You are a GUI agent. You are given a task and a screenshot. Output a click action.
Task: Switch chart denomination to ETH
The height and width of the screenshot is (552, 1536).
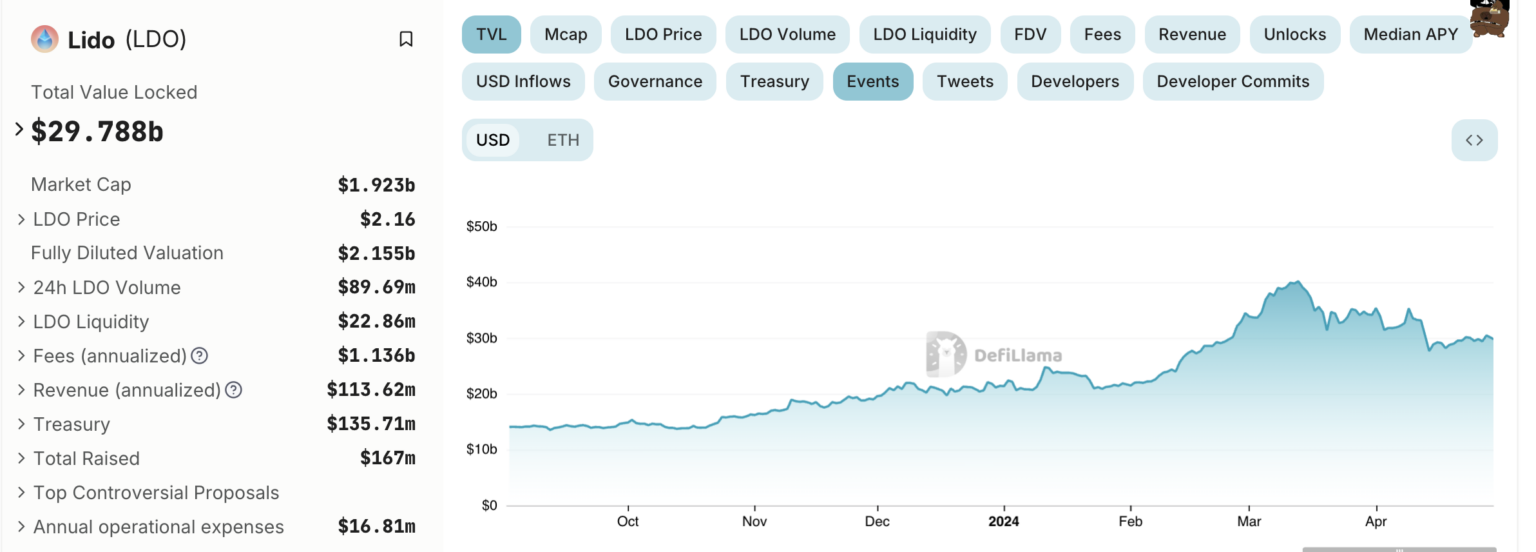[563, 140]
